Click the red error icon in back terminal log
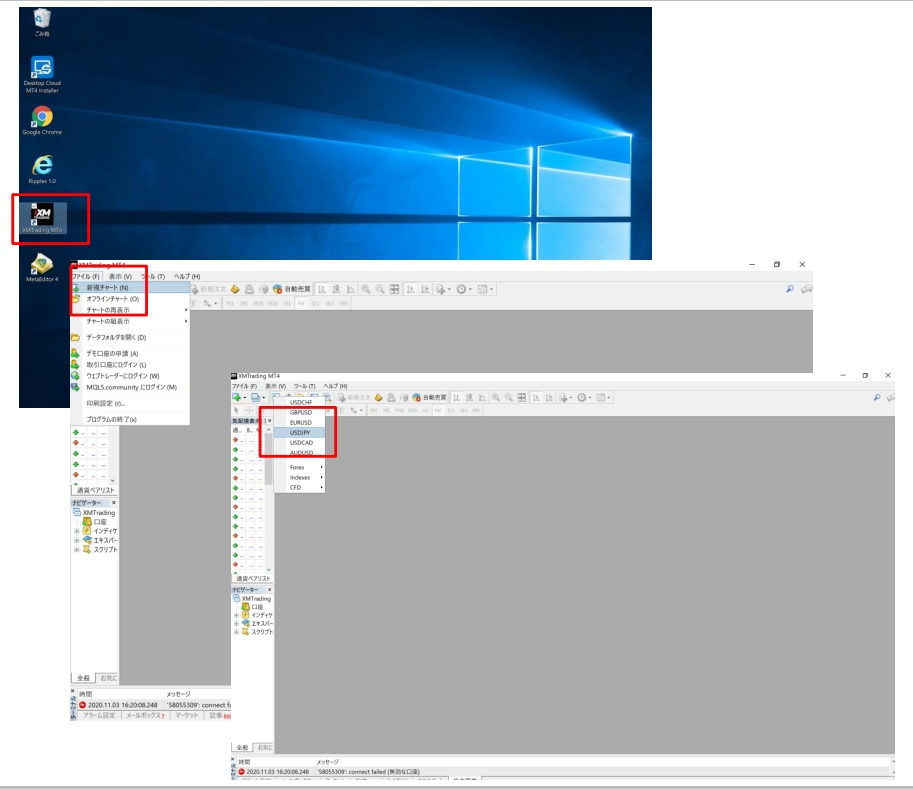 pyautogui.click(x=82, y=705)
